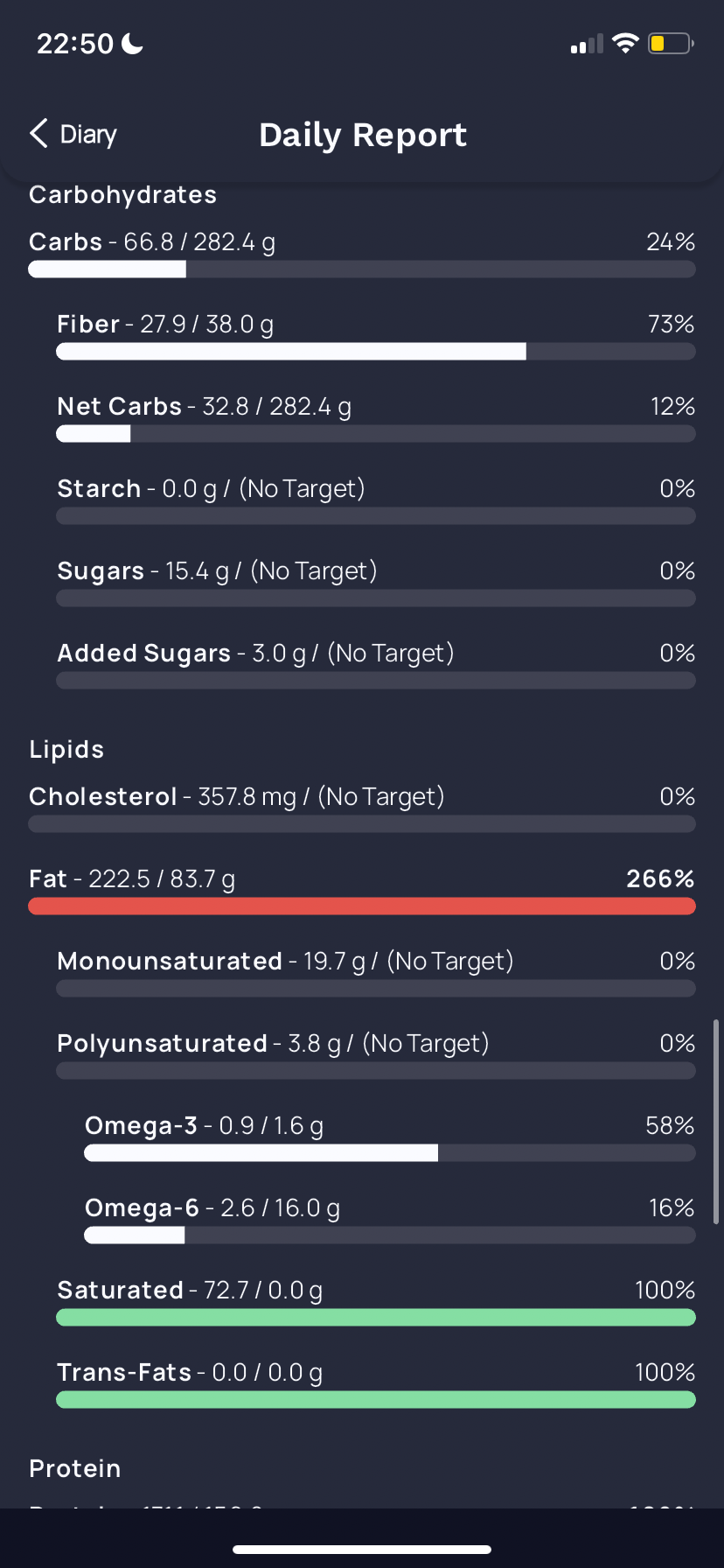Tap the green Saturated fat bar
724x1568 pixels.
click(376, 1318)
